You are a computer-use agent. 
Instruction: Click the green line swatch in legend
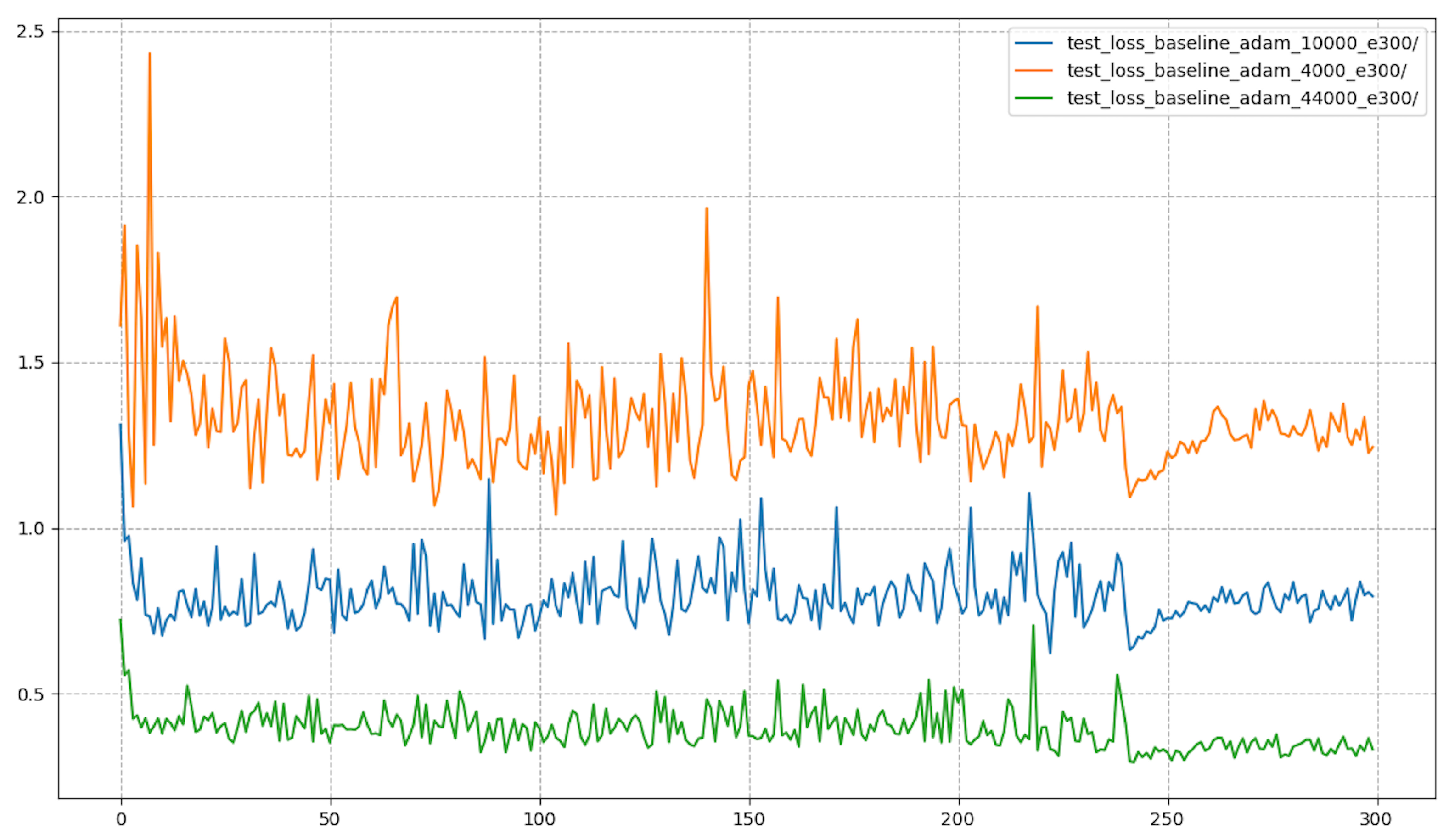pos(1033,98)
